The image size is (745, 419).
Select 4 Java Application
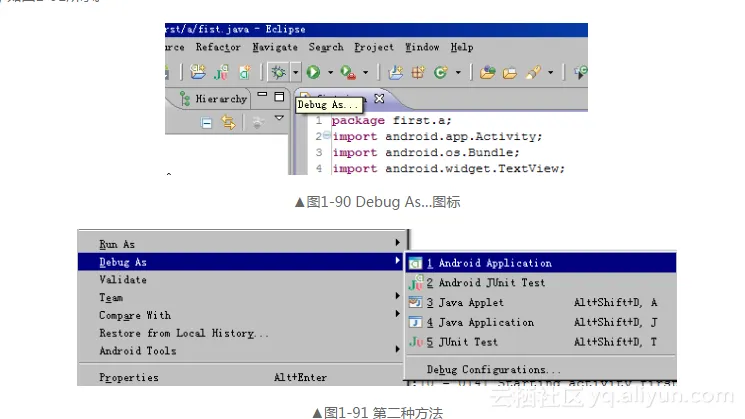tap(541, 322)
